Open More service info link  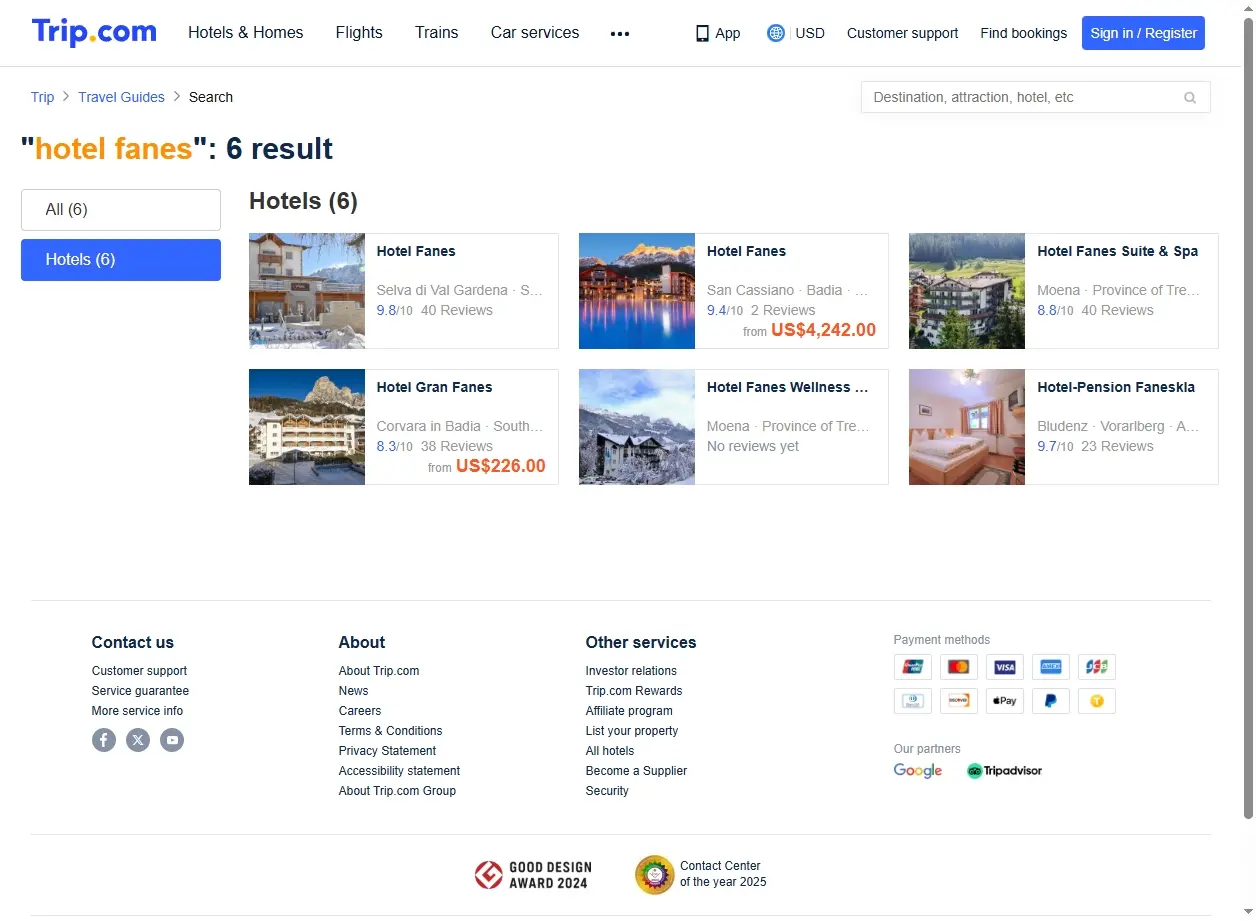click(138, 711)
